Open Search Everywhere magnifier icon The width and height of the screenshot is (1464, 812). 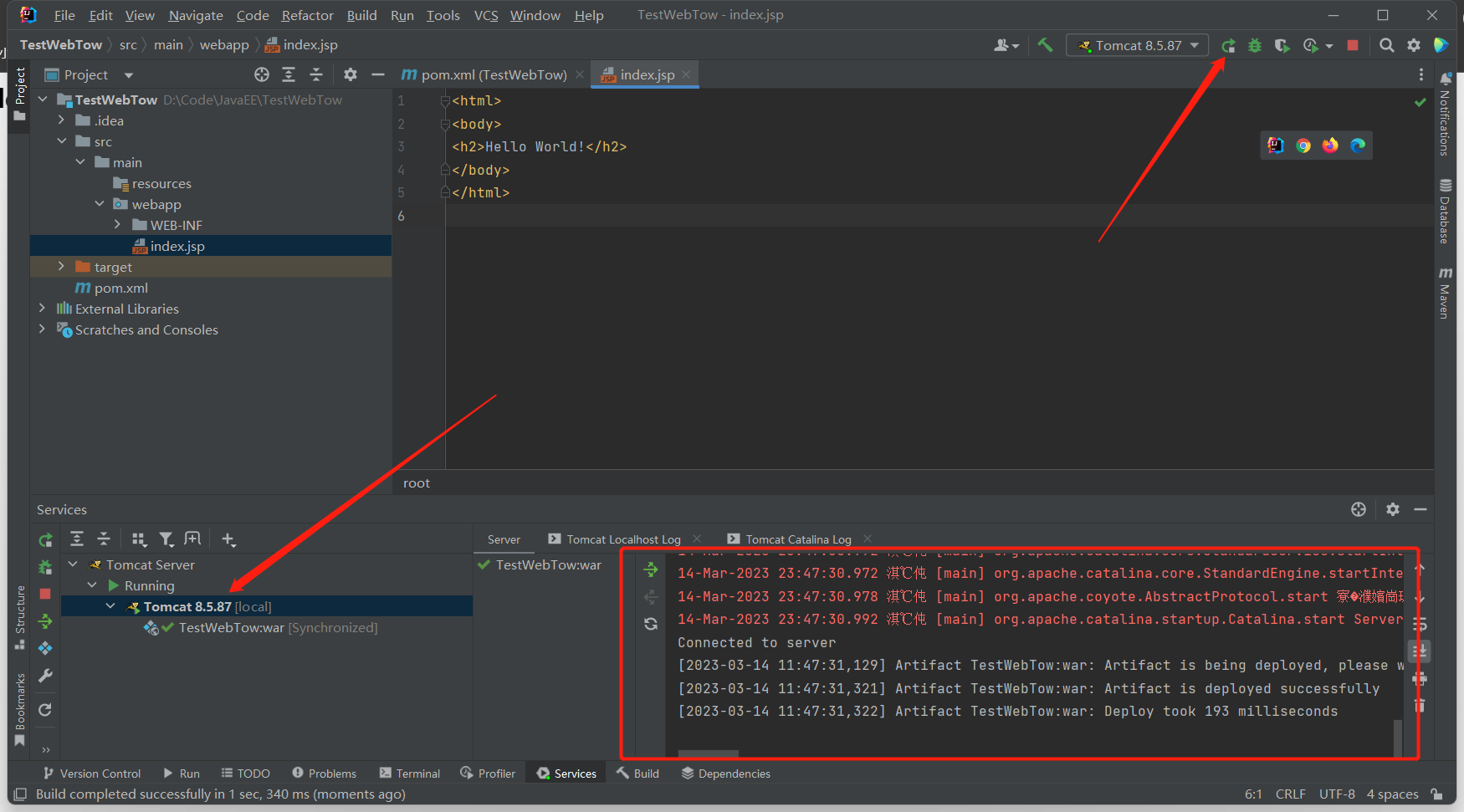(x=1386, y=46)
